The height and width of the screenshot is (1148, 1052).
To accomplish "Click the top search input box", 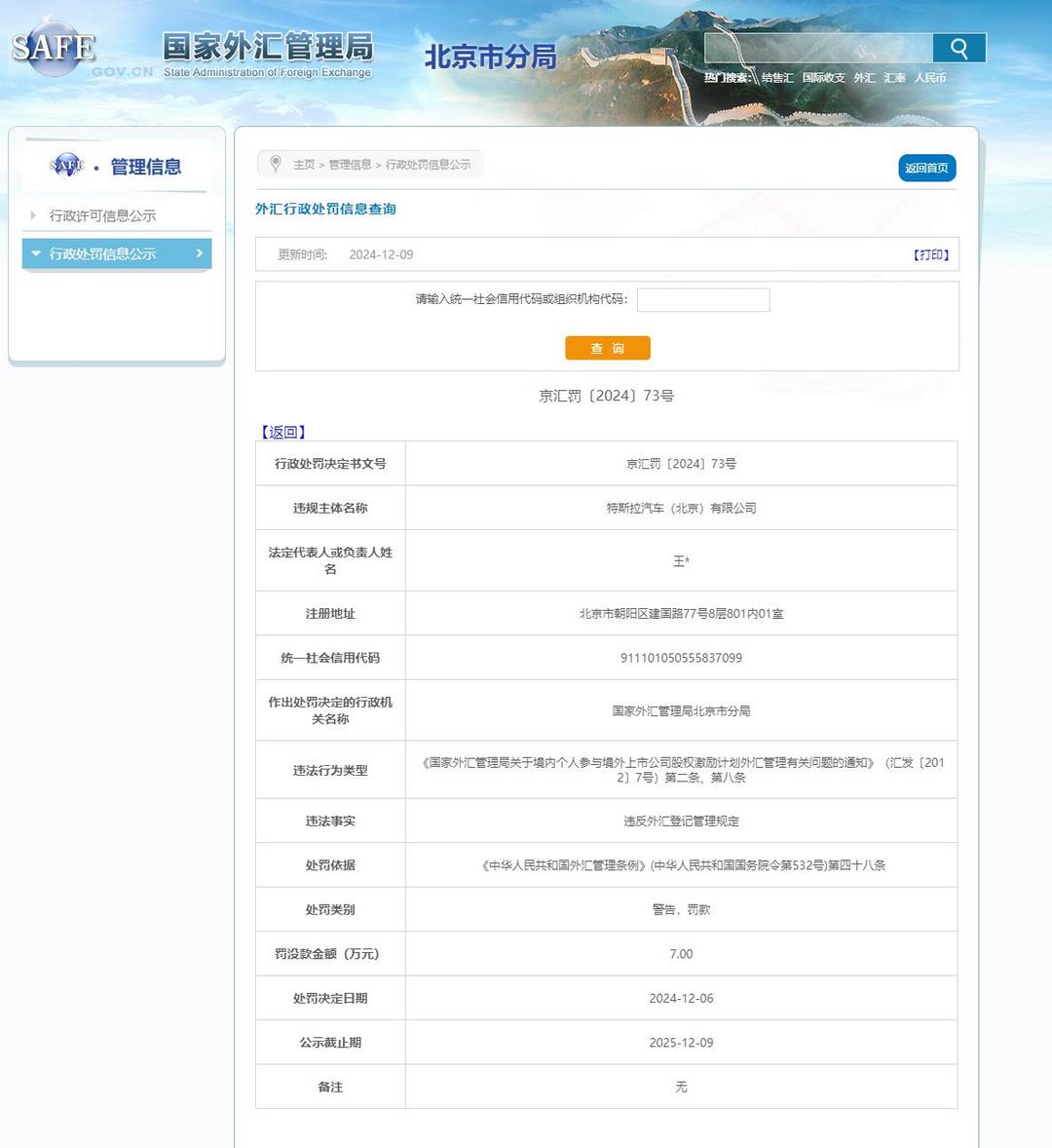I will tap(818, 46).
